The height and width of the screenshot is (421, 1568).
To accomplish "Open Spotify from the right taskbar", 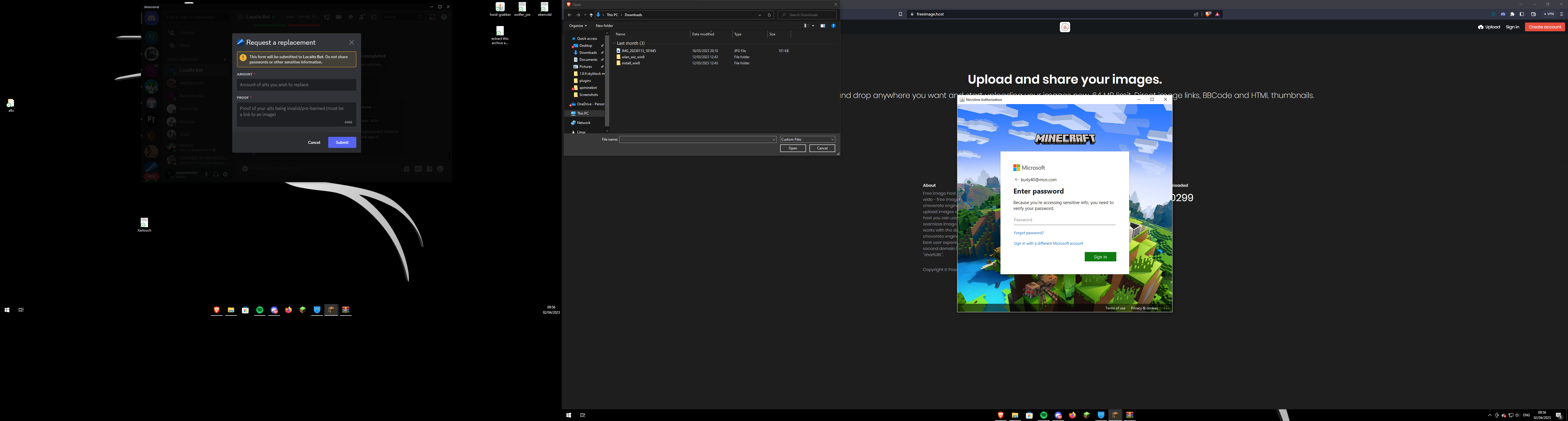I will click(x=1043, y=415).
